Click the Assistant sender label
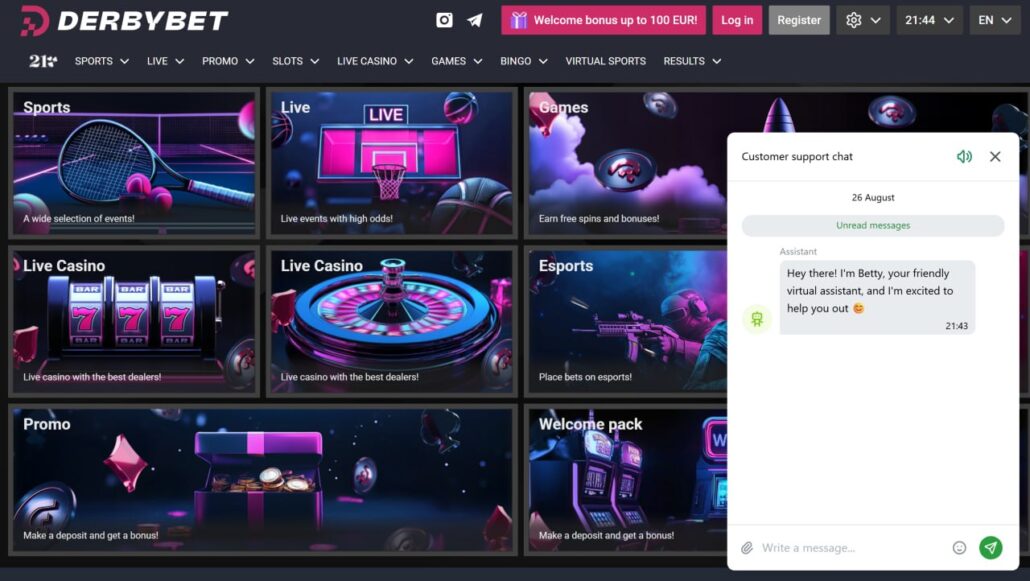 pyautogui.click(x=798, y=252)
